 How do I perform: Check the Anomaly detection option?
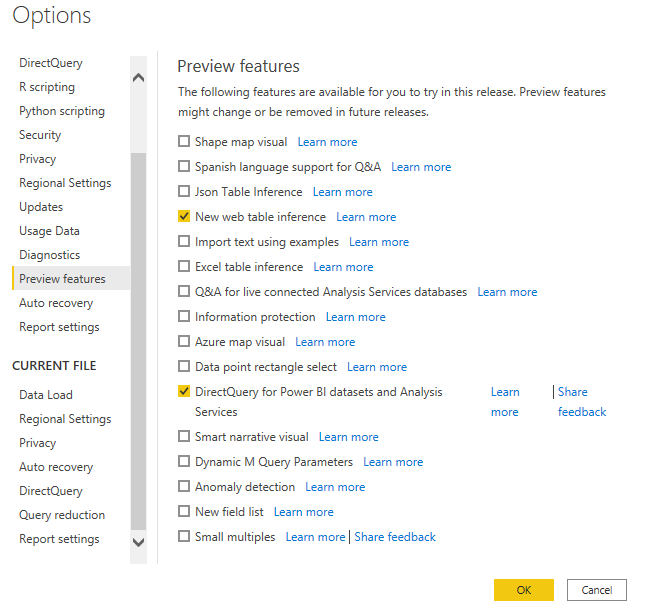[x=184, y=487]
